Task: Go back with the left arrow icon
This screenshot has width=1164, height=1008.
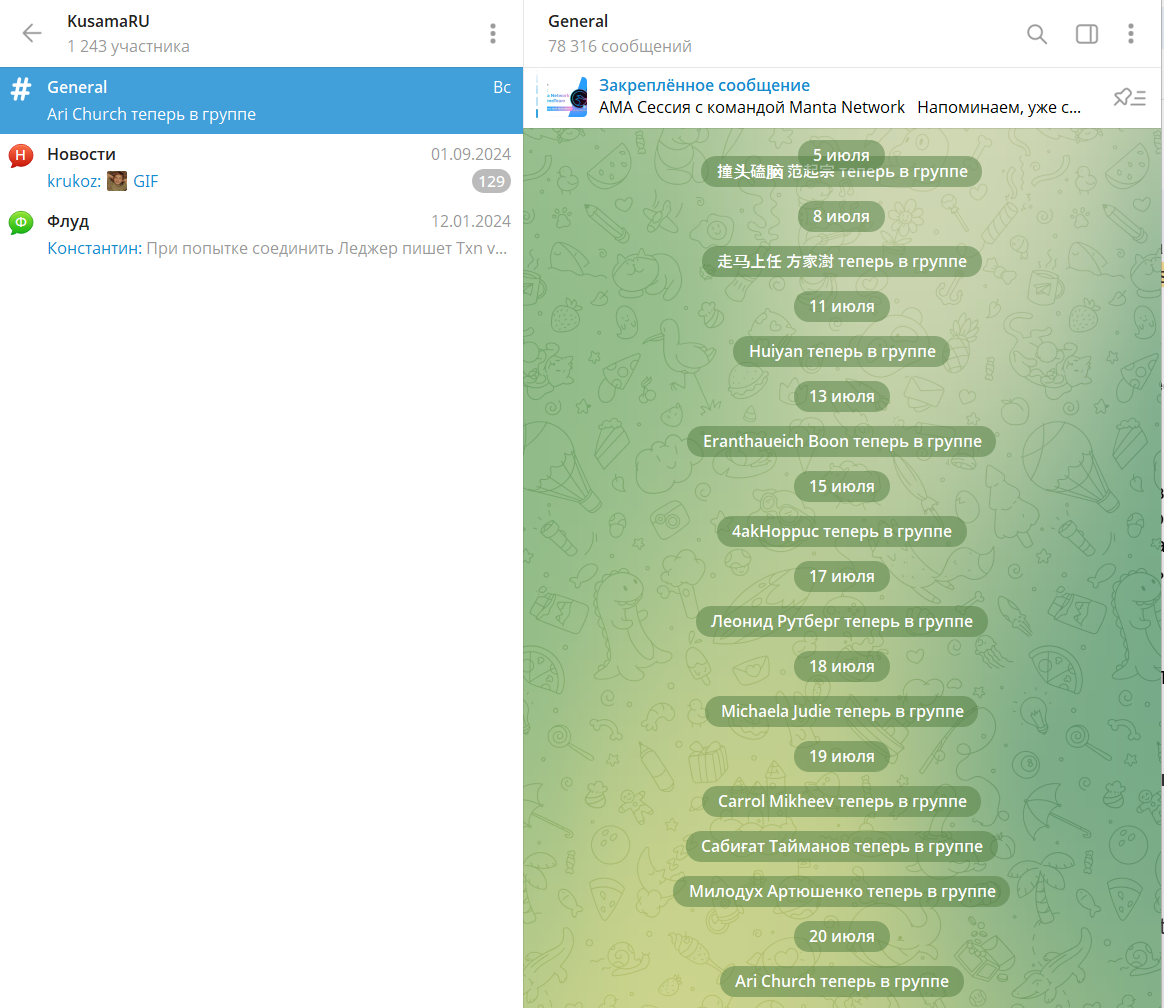Action: click(x=32, y=33)
